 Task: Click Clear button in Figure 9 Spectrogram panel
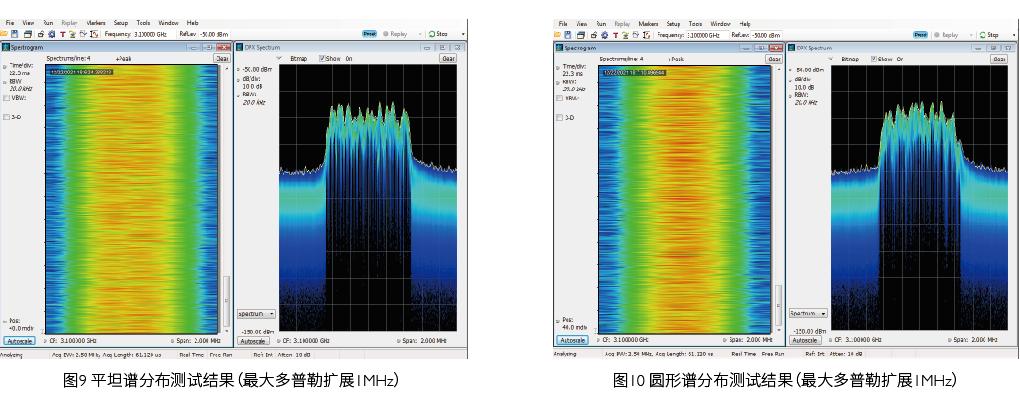pyautogui.click(x=222, y=59)
